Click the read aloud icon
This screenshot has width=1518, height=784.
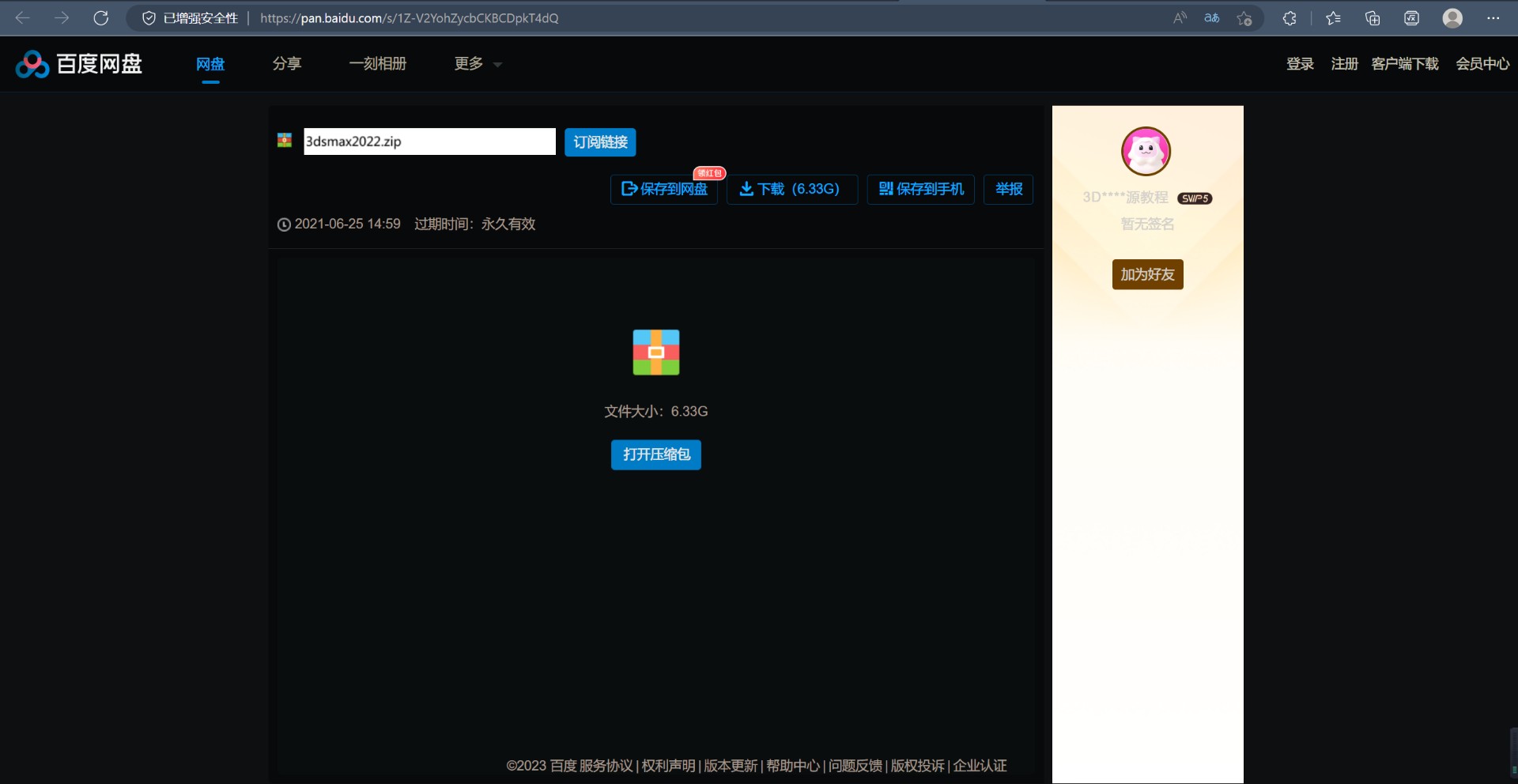(1180, 17)
